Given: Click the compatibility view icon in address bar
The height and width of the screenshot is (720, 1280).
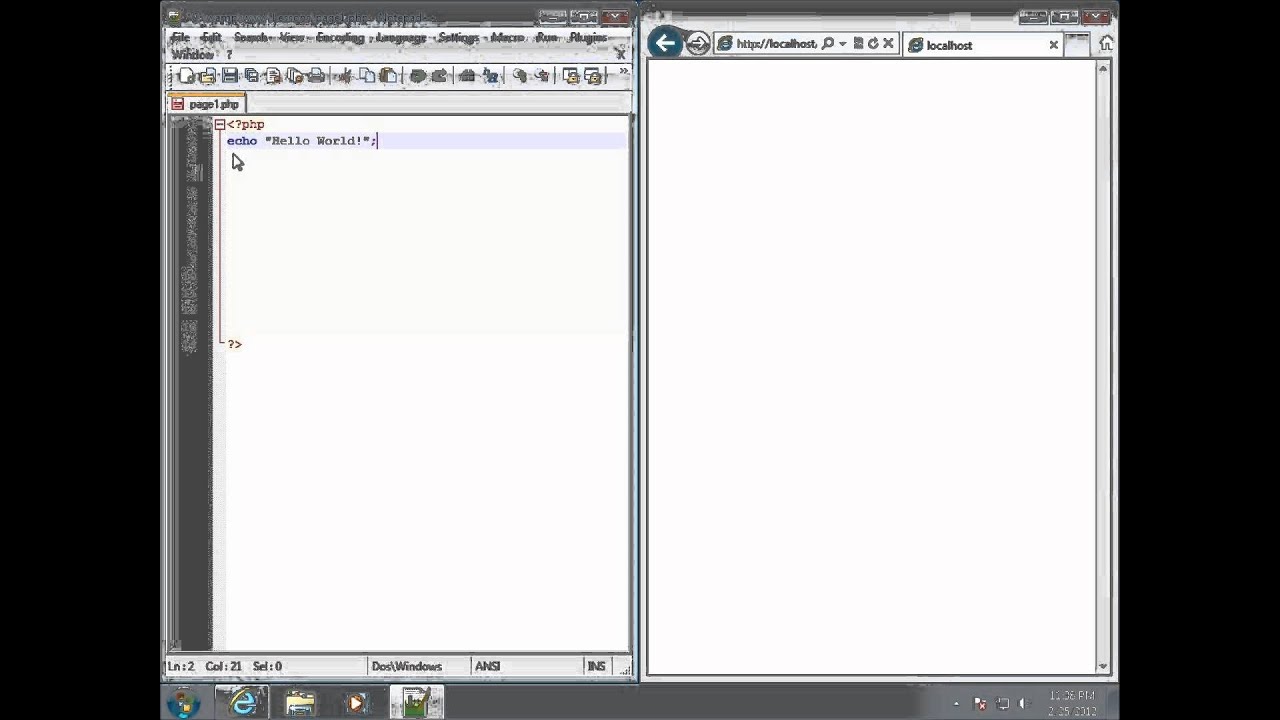Looking at the screenshot, I should coord(858,44).
